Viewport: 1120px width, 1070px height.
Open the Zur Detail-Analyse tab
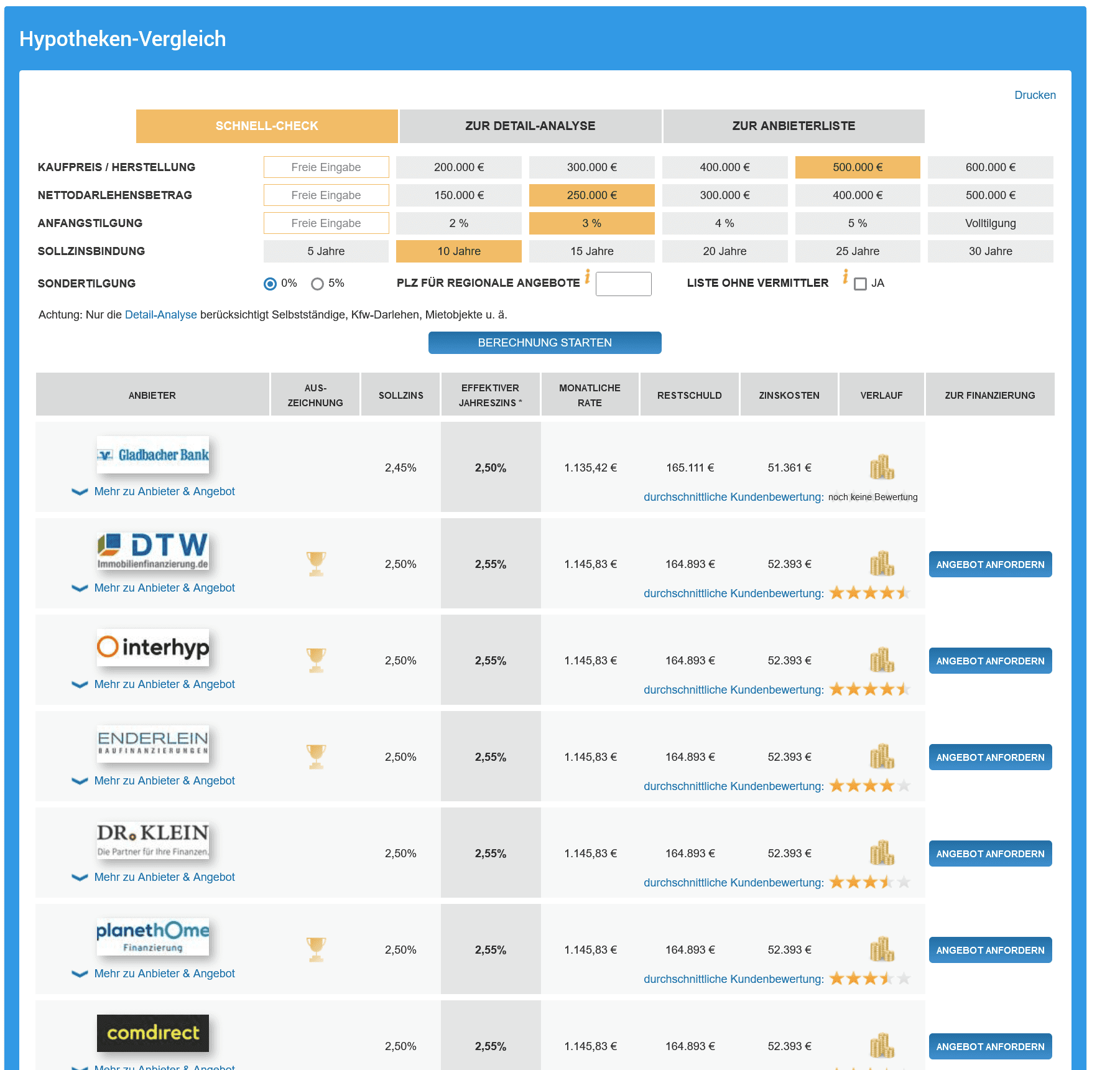(x=530, y=126)
